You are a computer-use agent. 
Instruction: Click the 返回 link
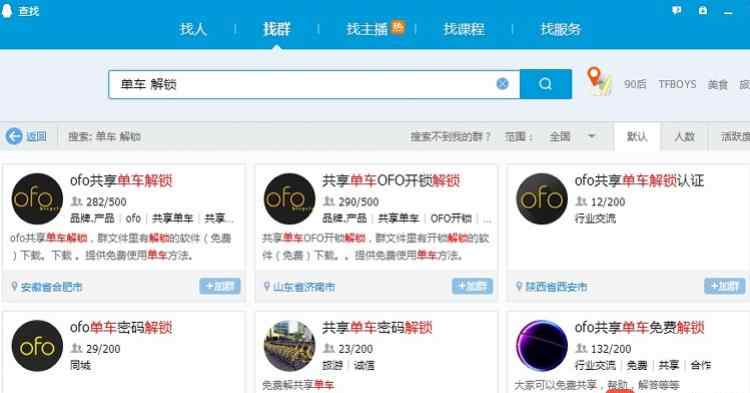click(36, 137)
